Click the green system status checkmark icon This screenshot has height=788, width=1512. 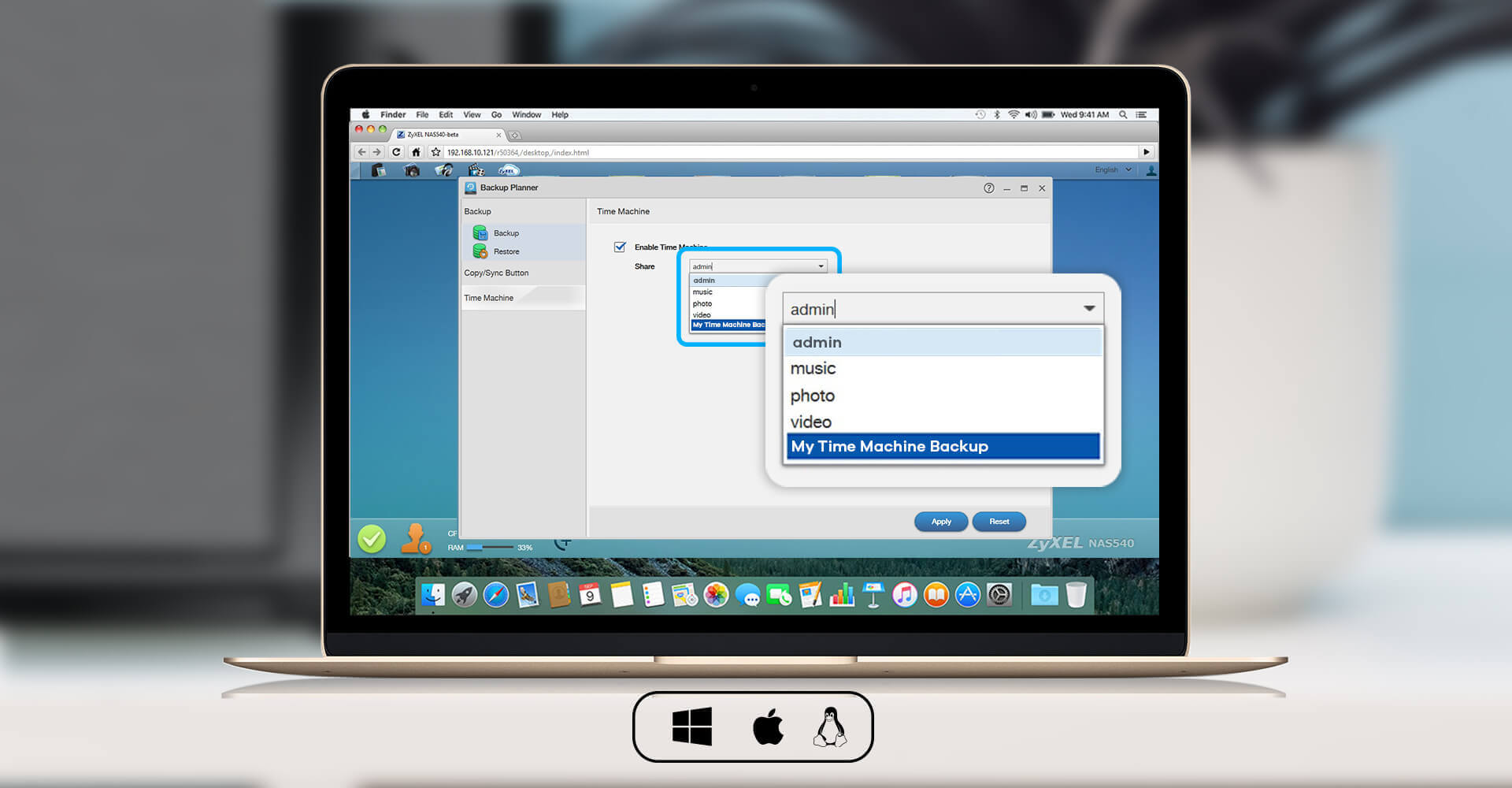(372, 539)
